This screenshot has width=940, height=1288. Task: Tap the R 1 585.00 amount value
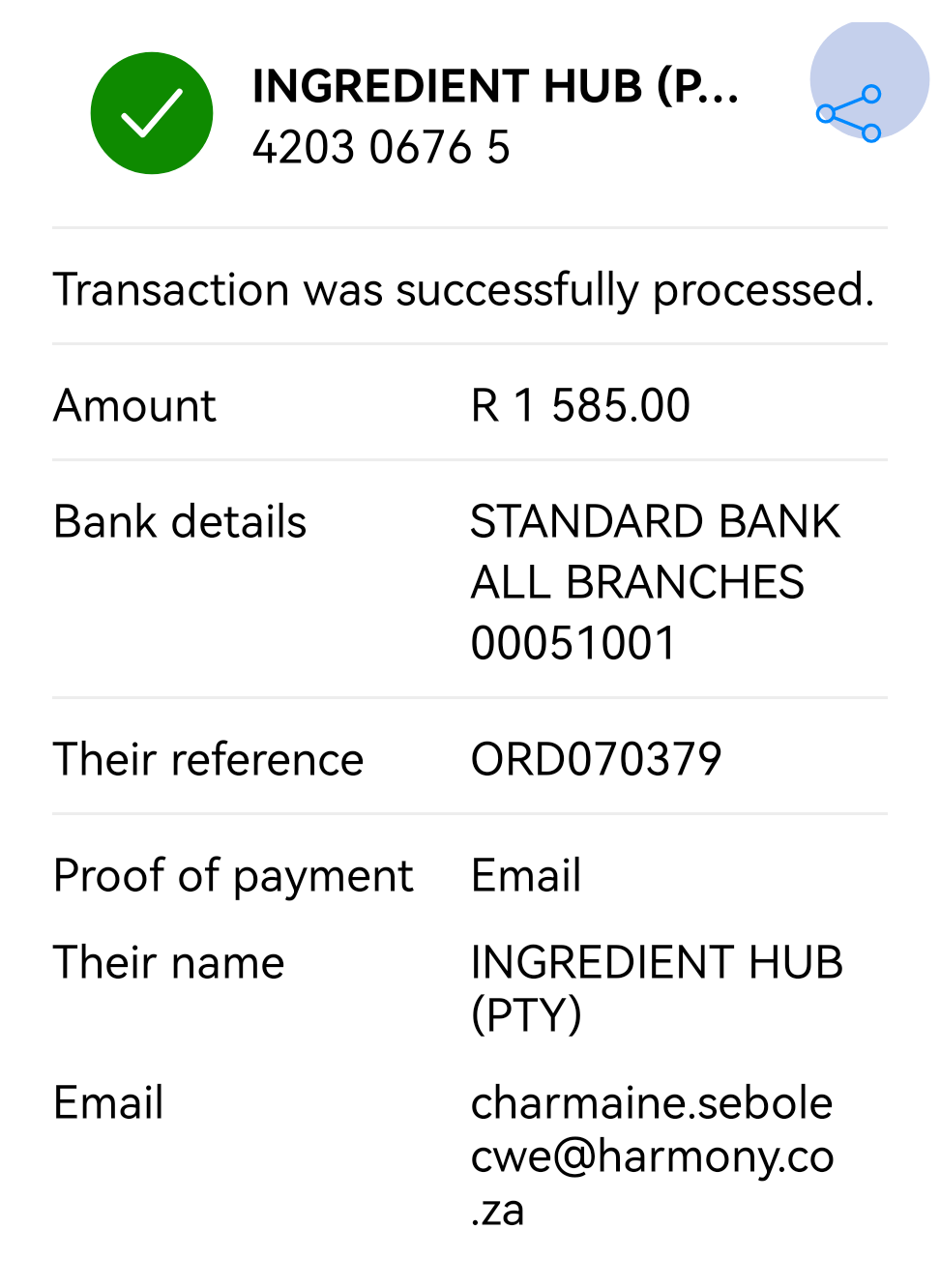coord(580,405)
